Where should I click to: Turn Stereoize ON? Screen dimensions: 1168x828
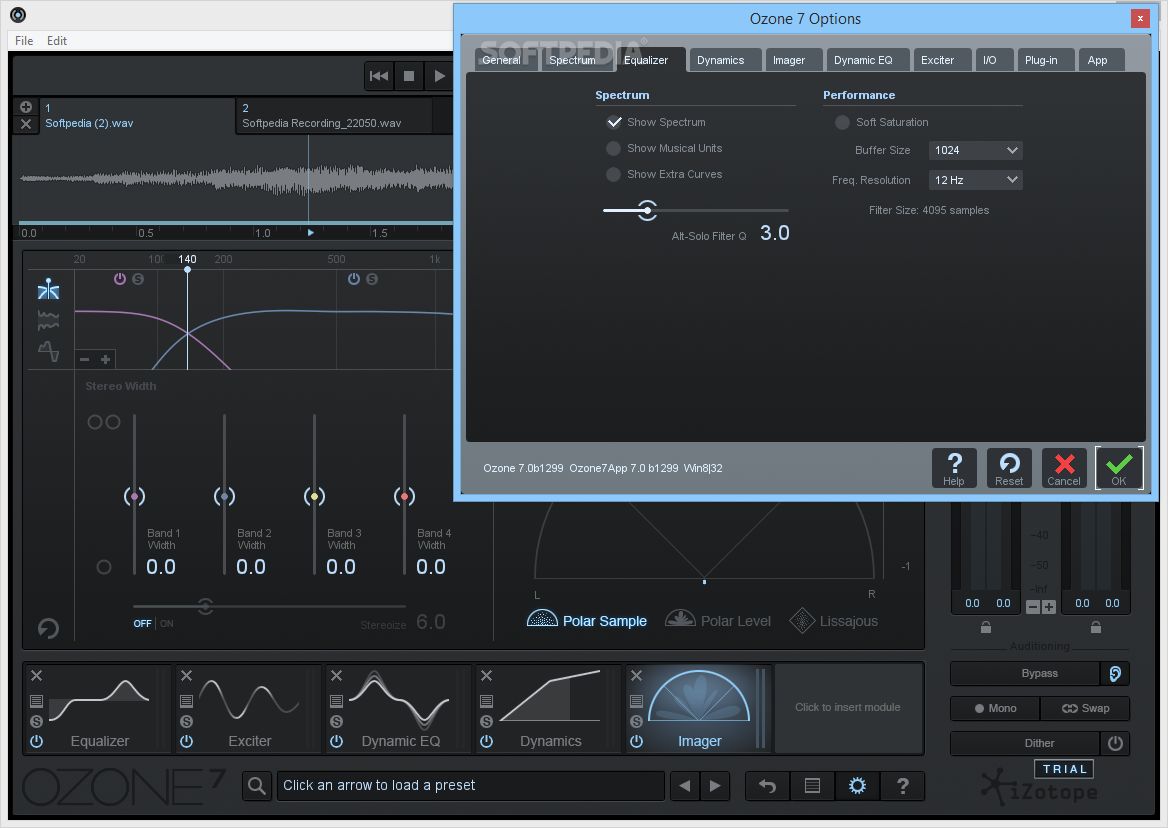167,623
